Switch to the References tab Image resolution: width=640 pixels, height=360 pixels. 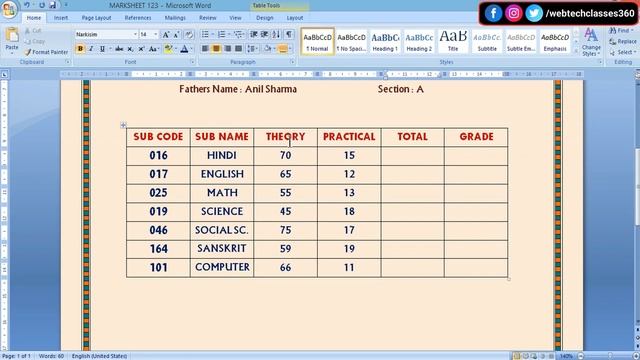[138, 18]
